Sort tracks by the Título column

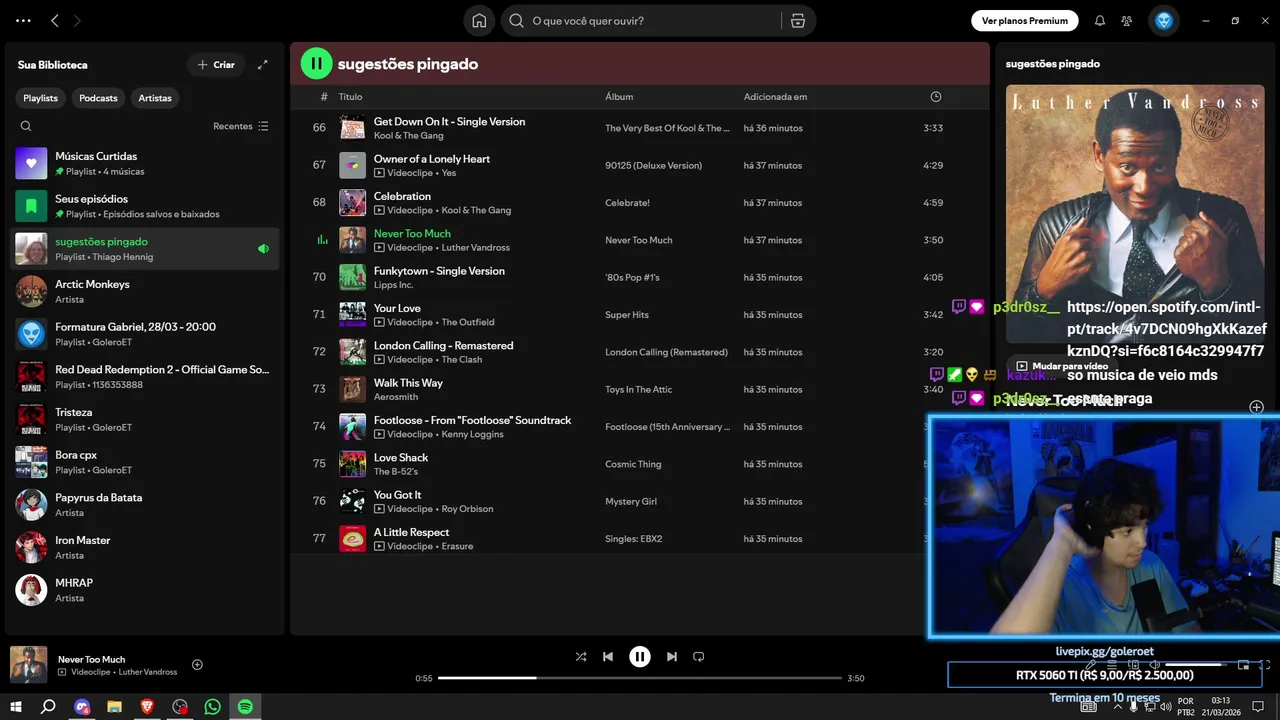coord(350,97)
